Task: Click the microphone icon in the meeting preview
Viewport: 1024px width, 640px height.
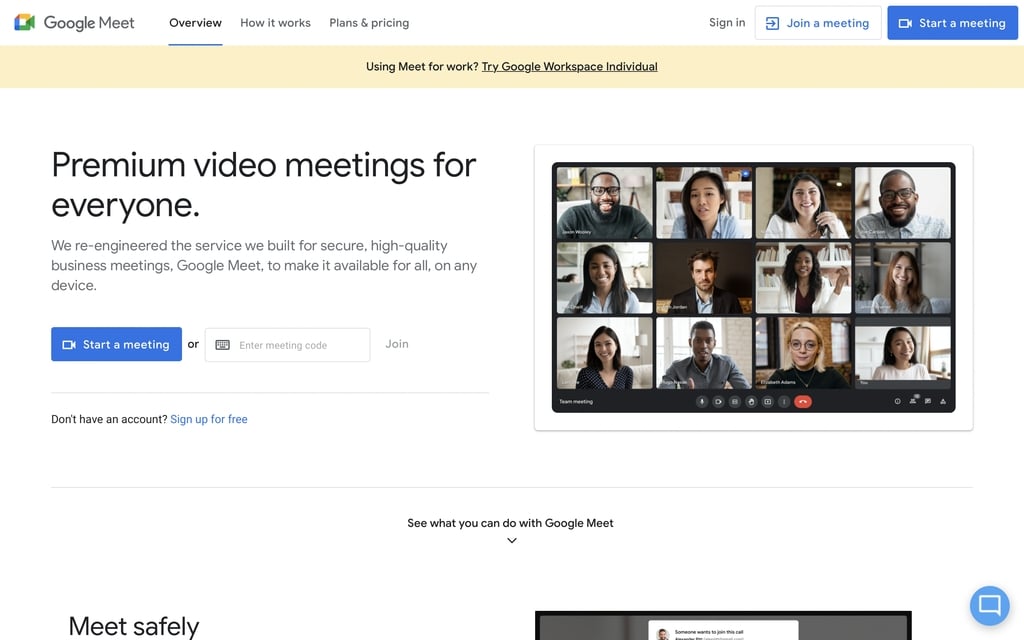Action: pyautogui.click(x=701, y=402)
